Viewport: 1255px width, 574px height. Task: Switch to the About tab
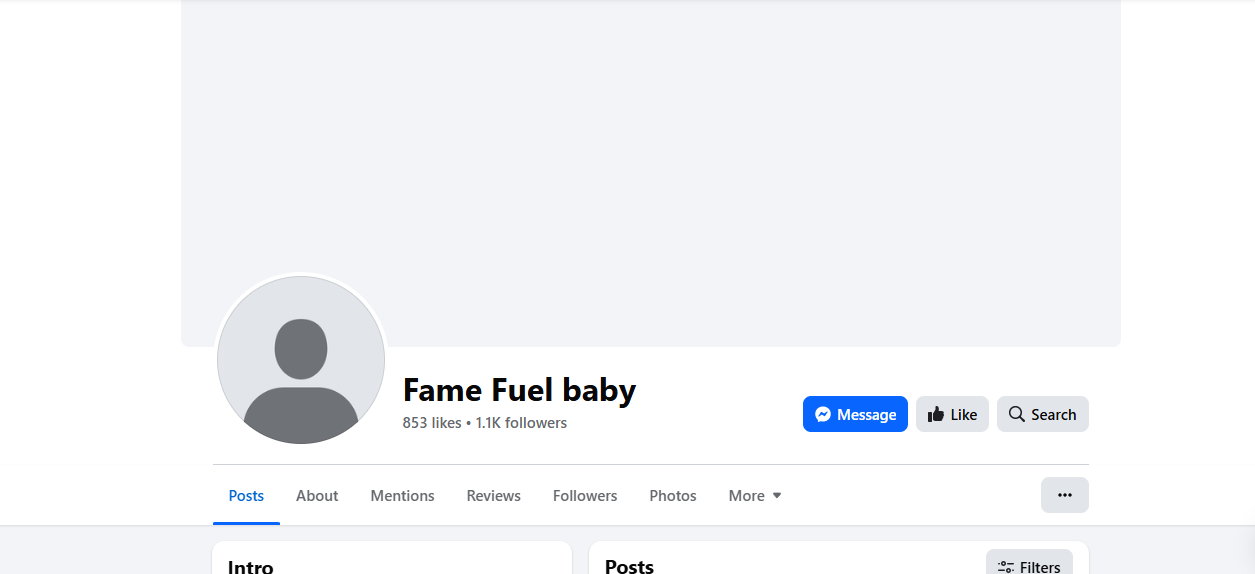[317, 496]
